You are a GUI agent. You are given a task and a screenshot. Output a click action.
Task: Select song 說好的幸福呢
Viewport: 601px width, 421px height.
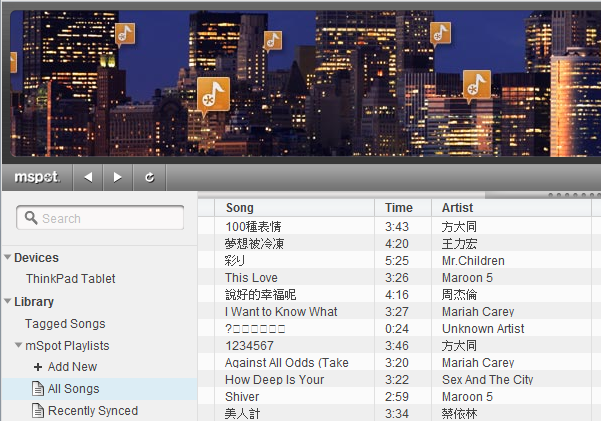click(260, 294)
